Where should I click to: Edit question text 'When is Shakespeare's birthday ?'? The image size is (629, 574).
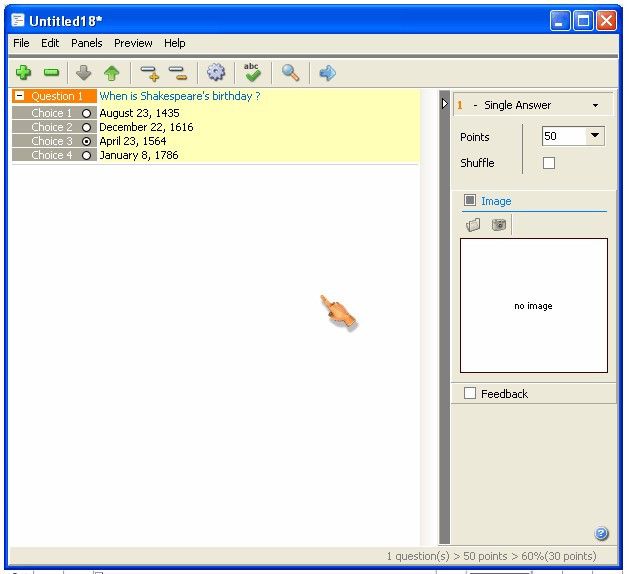pyautogui.click(x=180, y=96)
